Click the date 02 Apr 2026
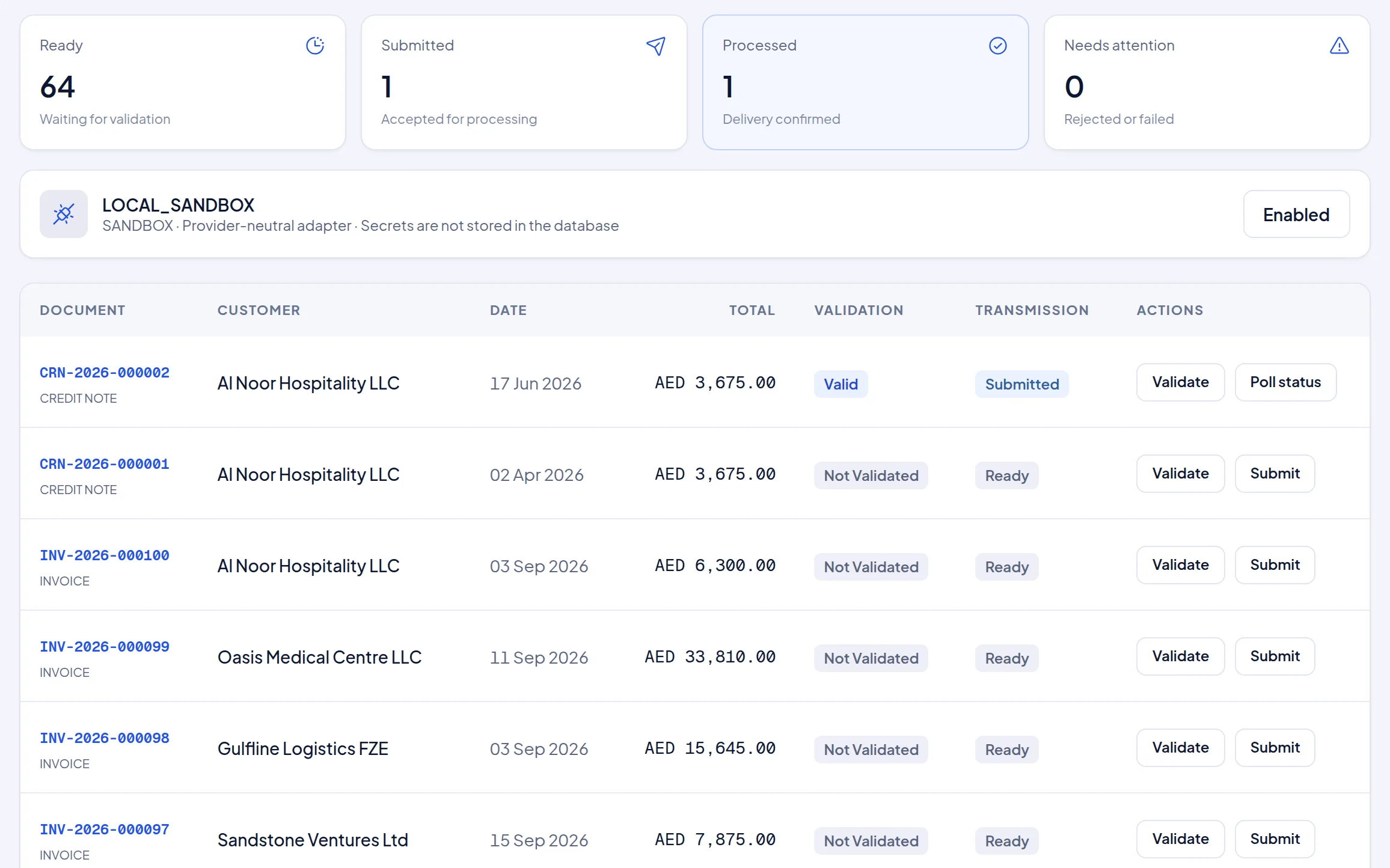1390x868 pixels. coord(536,475)
